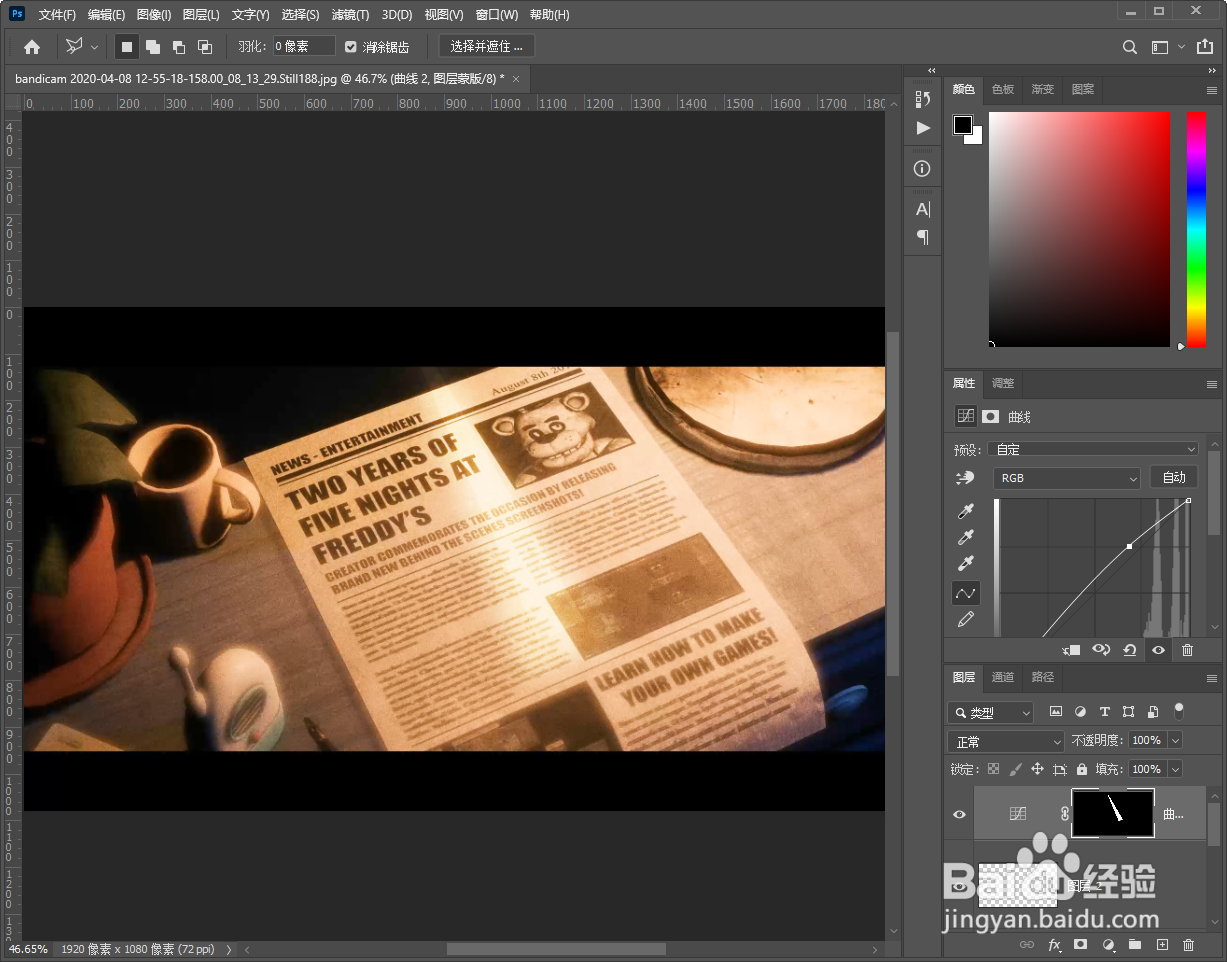The height and width of the screenshot is (962, 1227).
Task: Toggle clip adjustment to layer below icon
Action: [1071, 650]
